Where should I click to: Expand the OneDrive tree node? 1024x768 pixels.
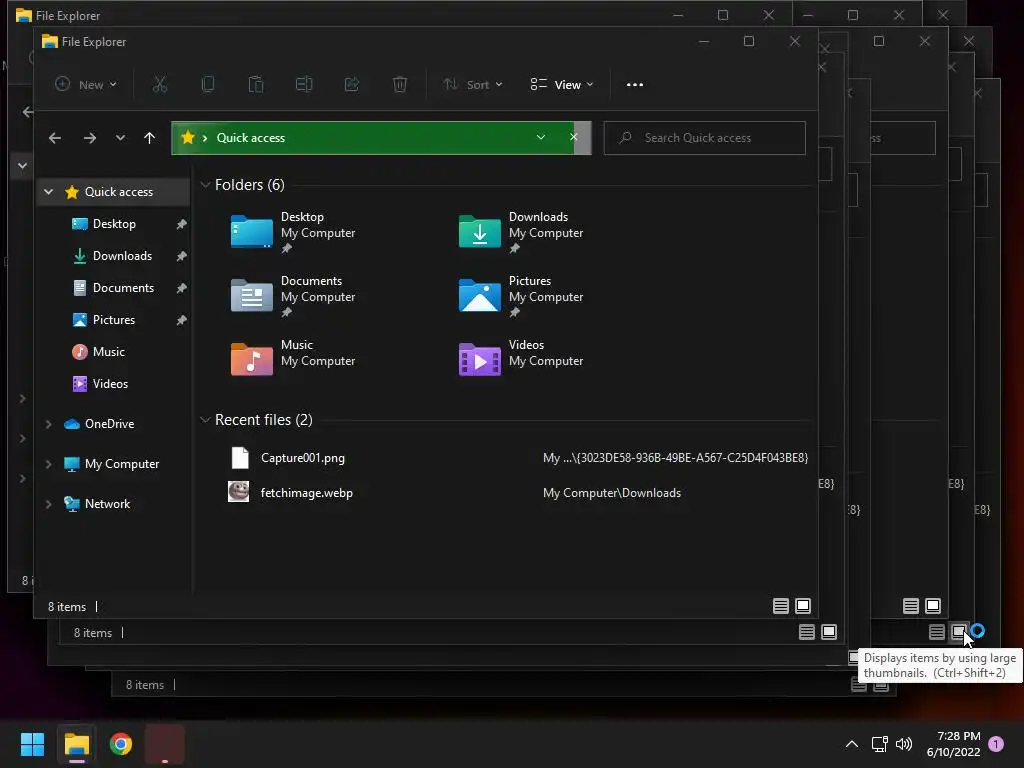[x=48, y=424]
